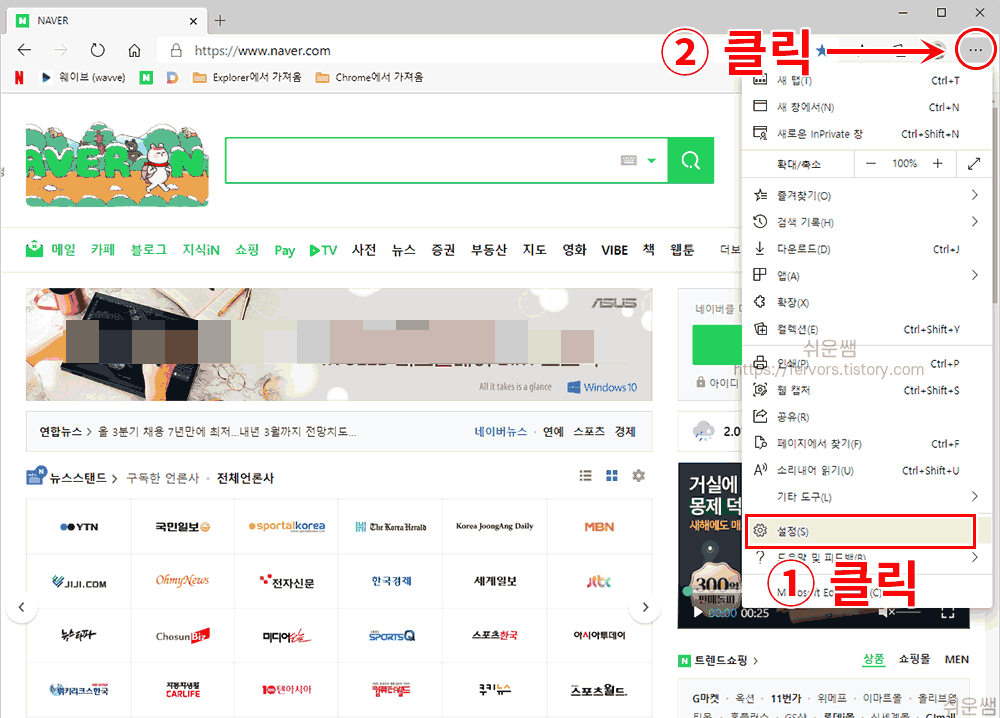Click the address bar URL

click(262, 50)
